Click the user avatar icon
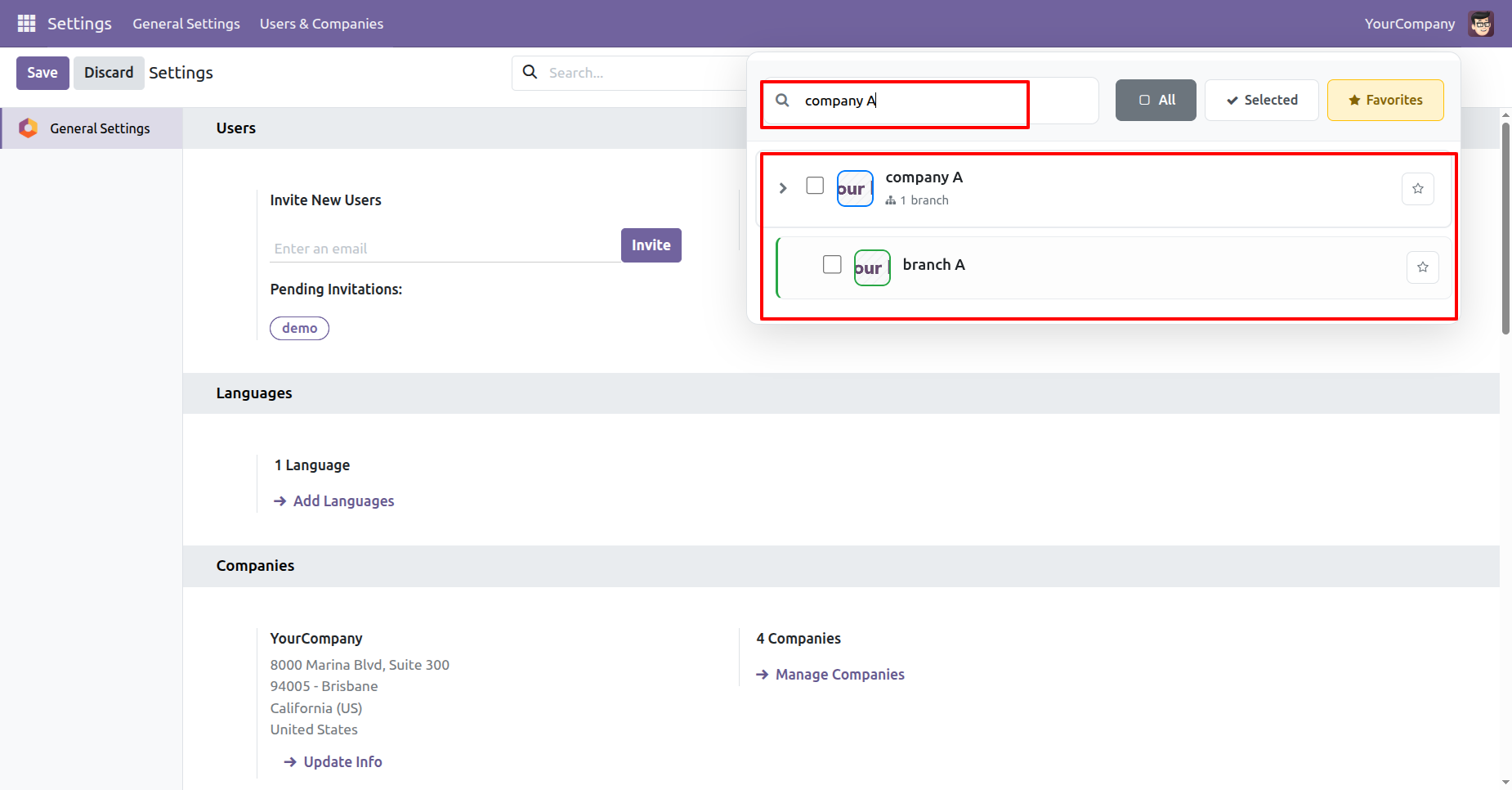1512x790 pixels. [1481, 24]
